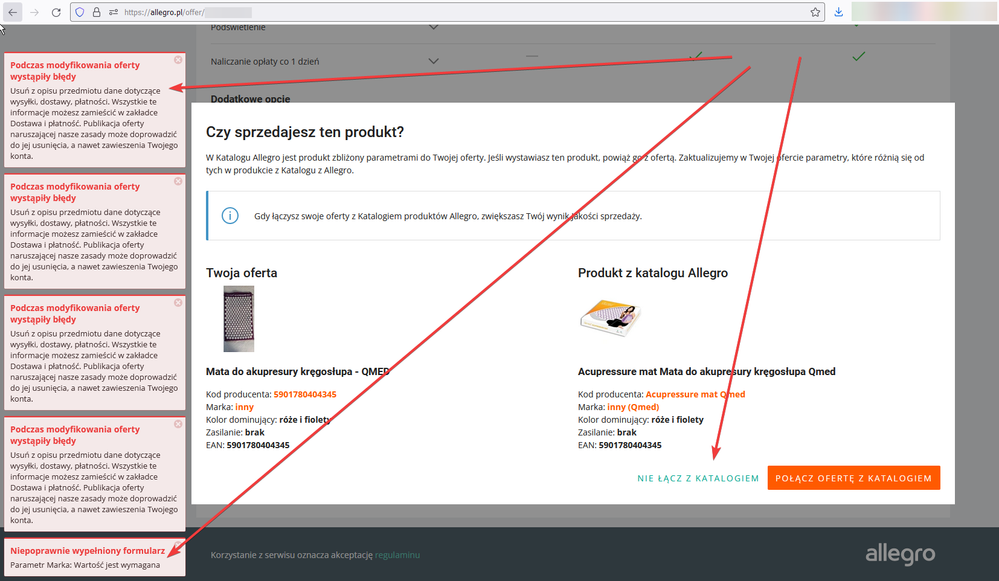999x581 pixels.
Task: Select the Acupressure mat Mata do akupresury catalog title
Action: pyautogui.click(x=707, y=371)
